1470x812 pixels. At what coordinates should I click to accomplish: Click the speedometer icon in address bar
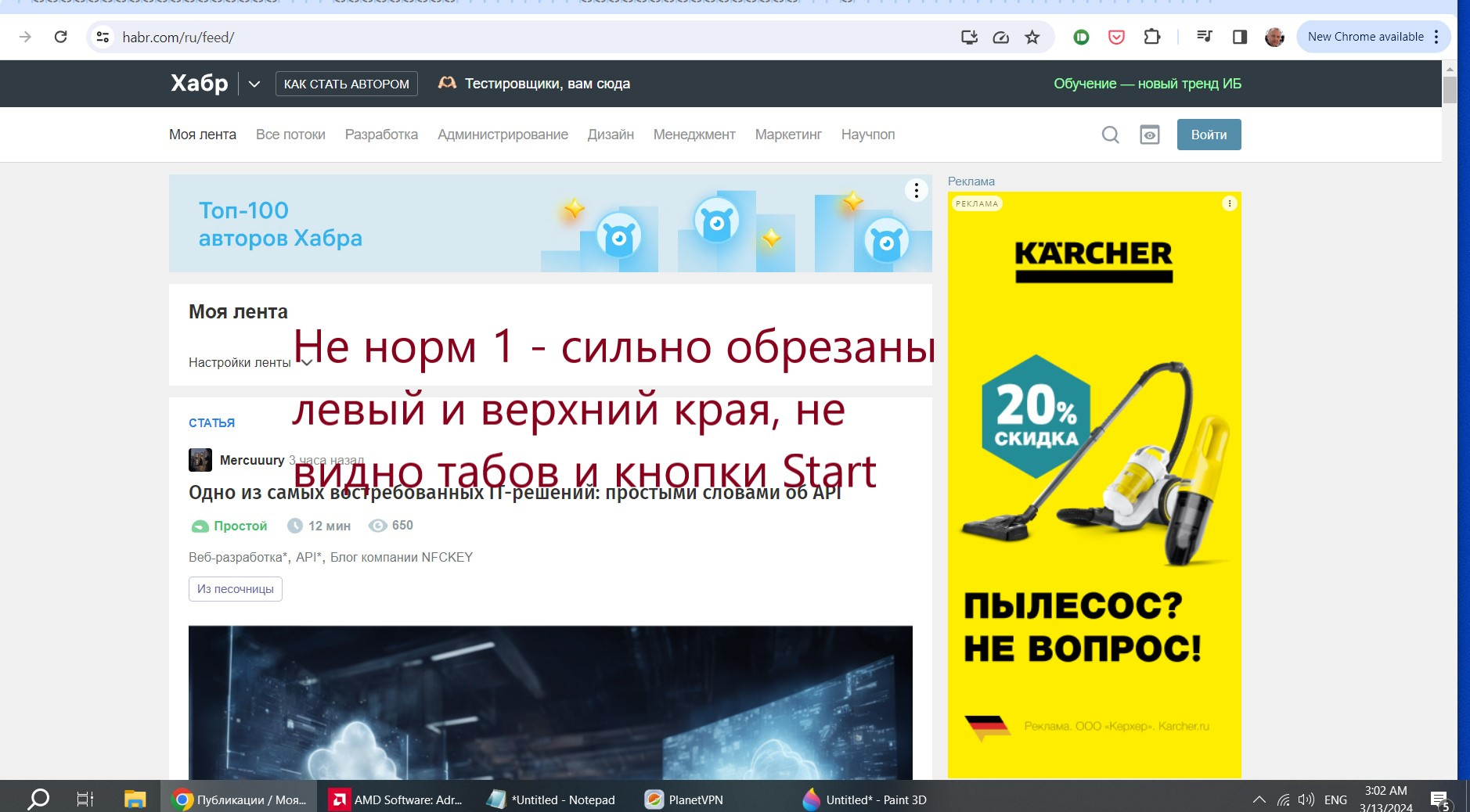(x=1000, y=37)
